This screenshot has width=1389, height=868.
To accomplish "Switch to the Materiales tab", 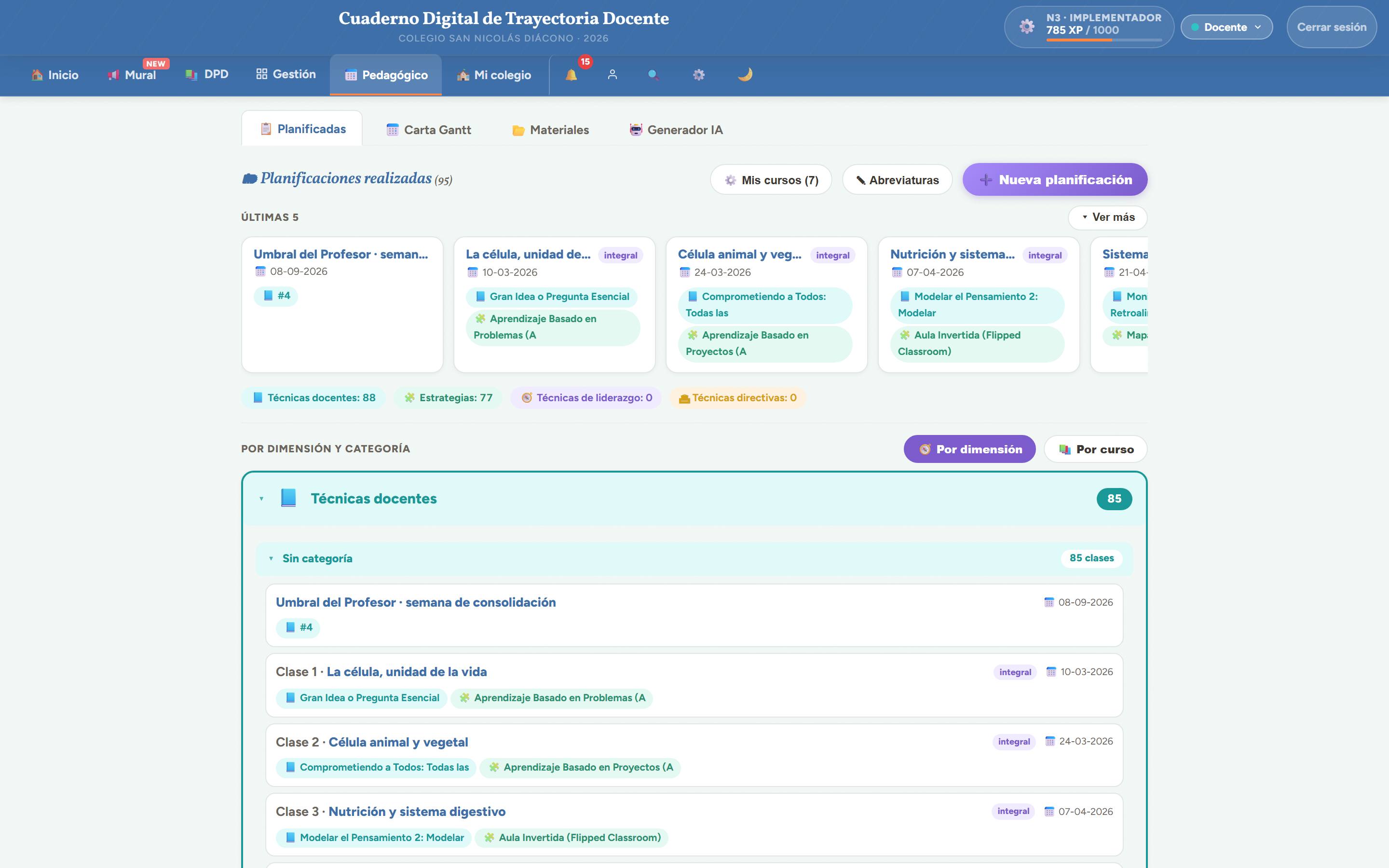I will pos(550,130).
